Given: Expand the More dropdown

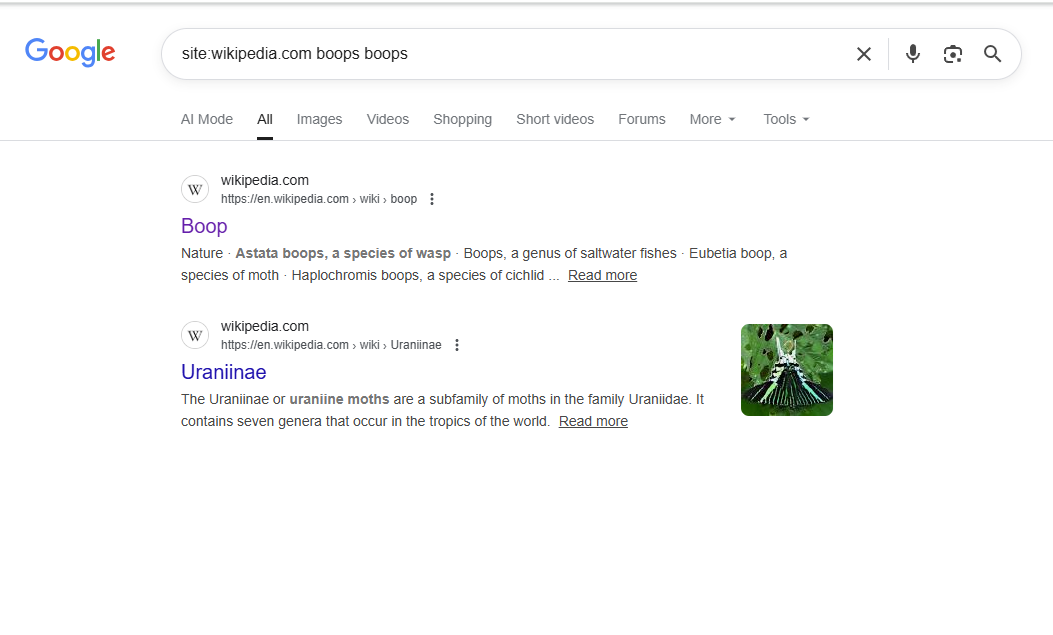Looking at the screenshot, I should 712,119.
